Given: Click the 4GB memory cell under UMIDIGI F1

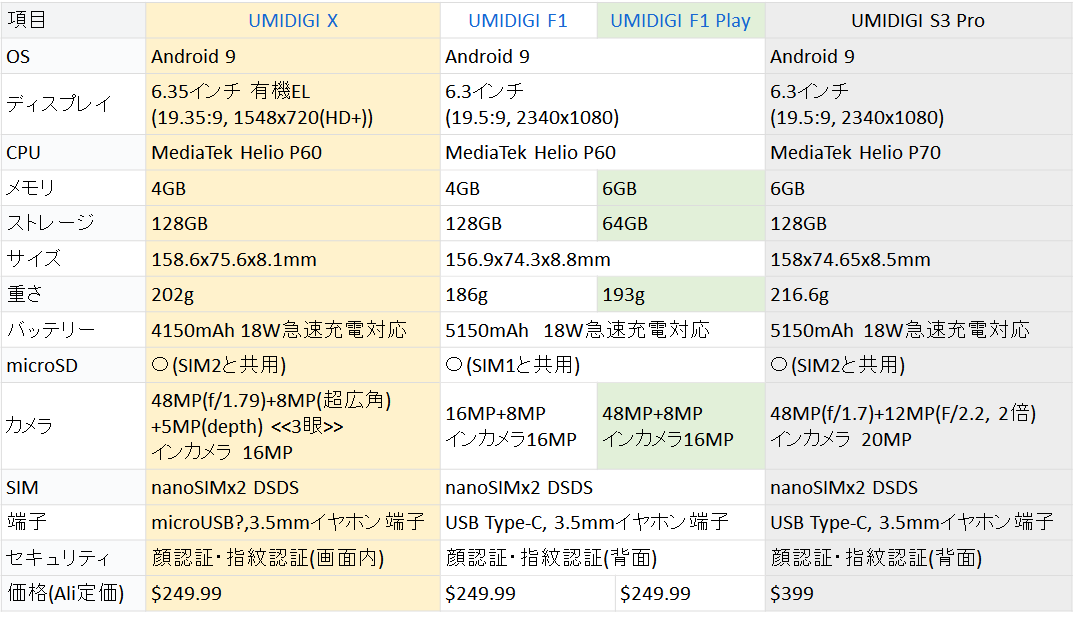Looking at the screenshot, I should tap(518, 188).
